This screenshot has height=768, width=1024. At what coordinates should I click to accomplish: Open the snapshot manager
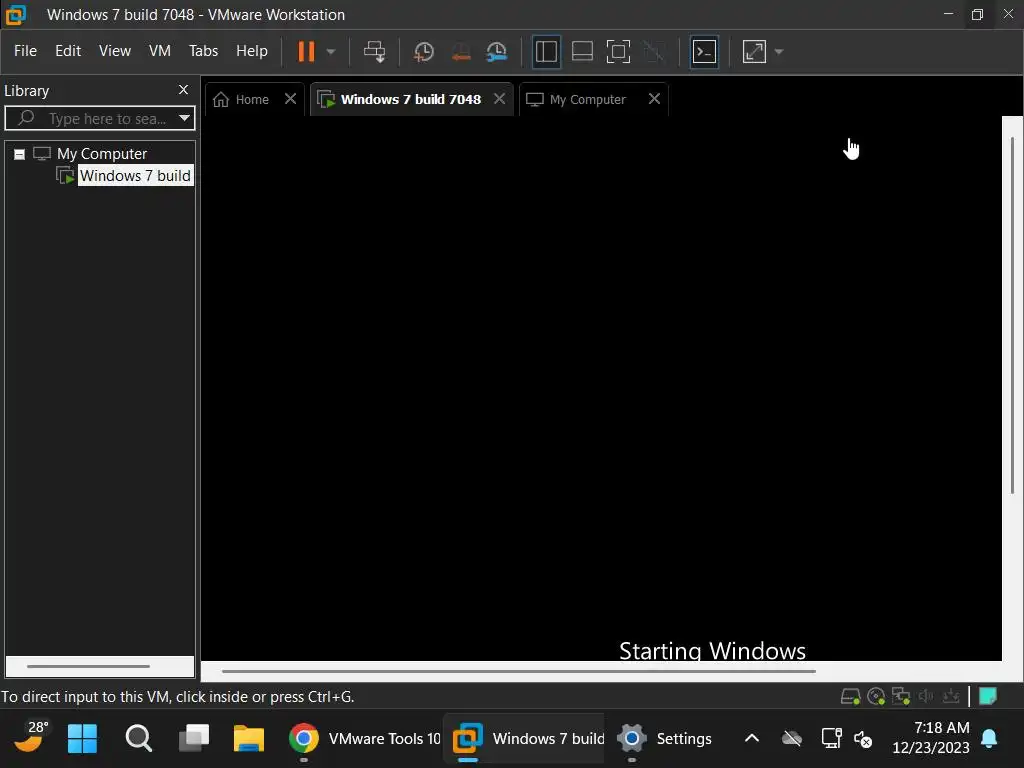click(x=497, y=52)
